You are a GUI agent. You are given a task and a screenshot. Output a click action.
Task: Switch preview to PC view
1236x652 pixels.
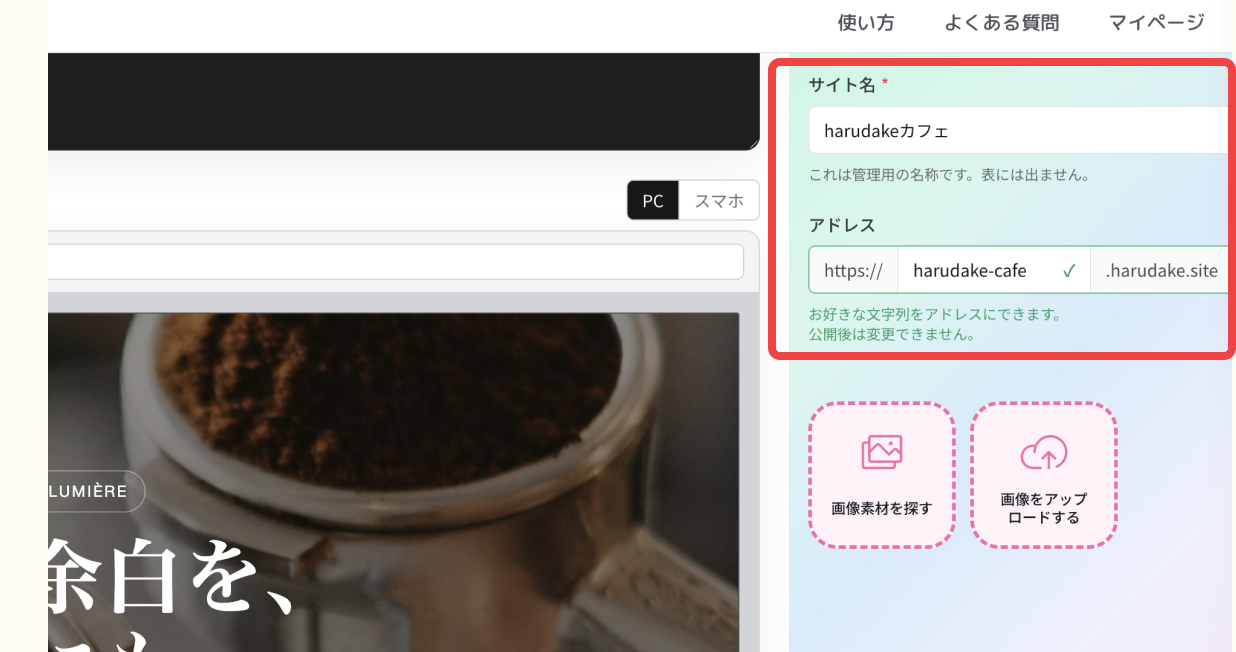coord(653,200)
